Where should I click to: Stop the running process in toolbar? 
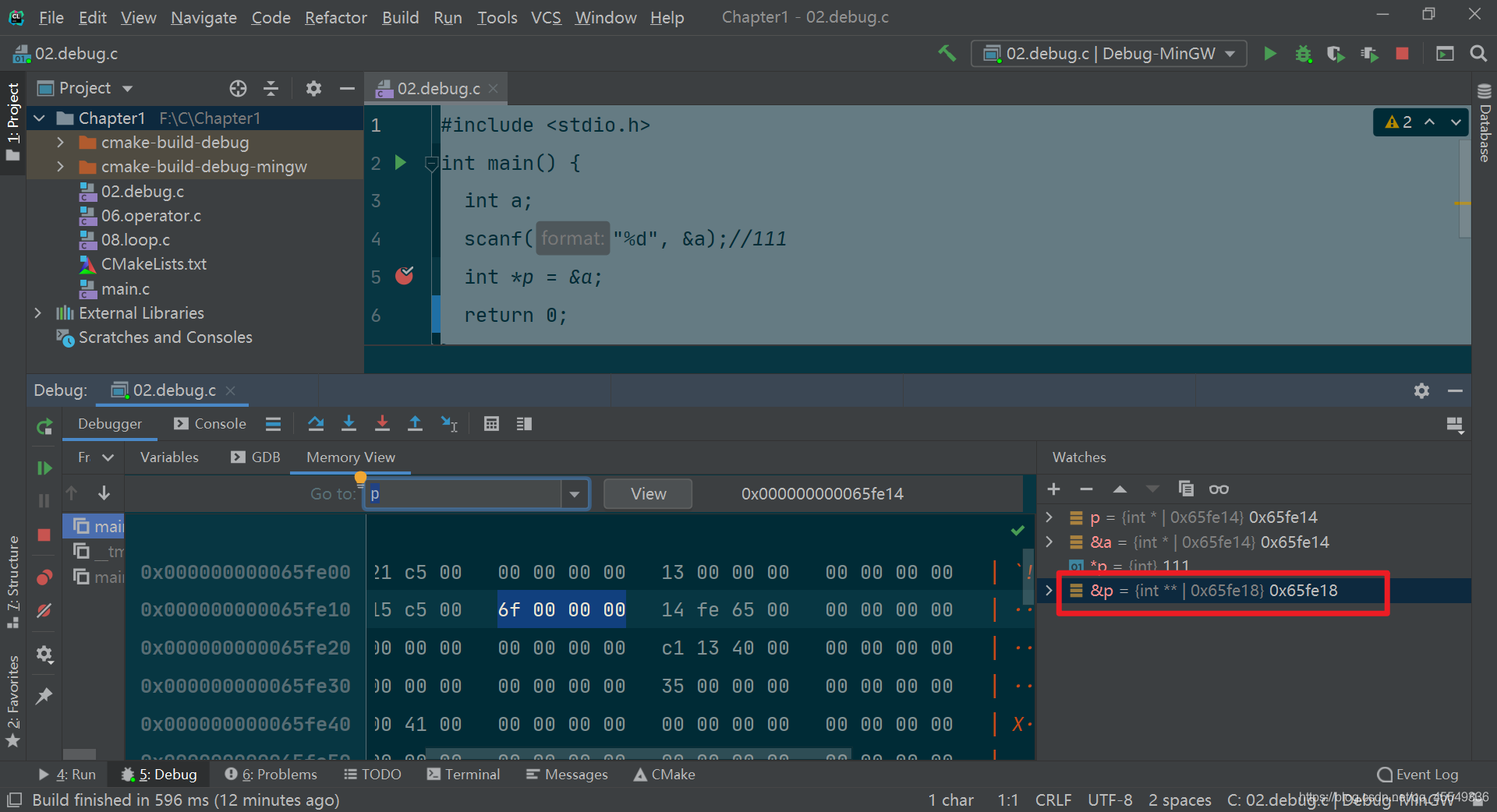pos(1402,53)
